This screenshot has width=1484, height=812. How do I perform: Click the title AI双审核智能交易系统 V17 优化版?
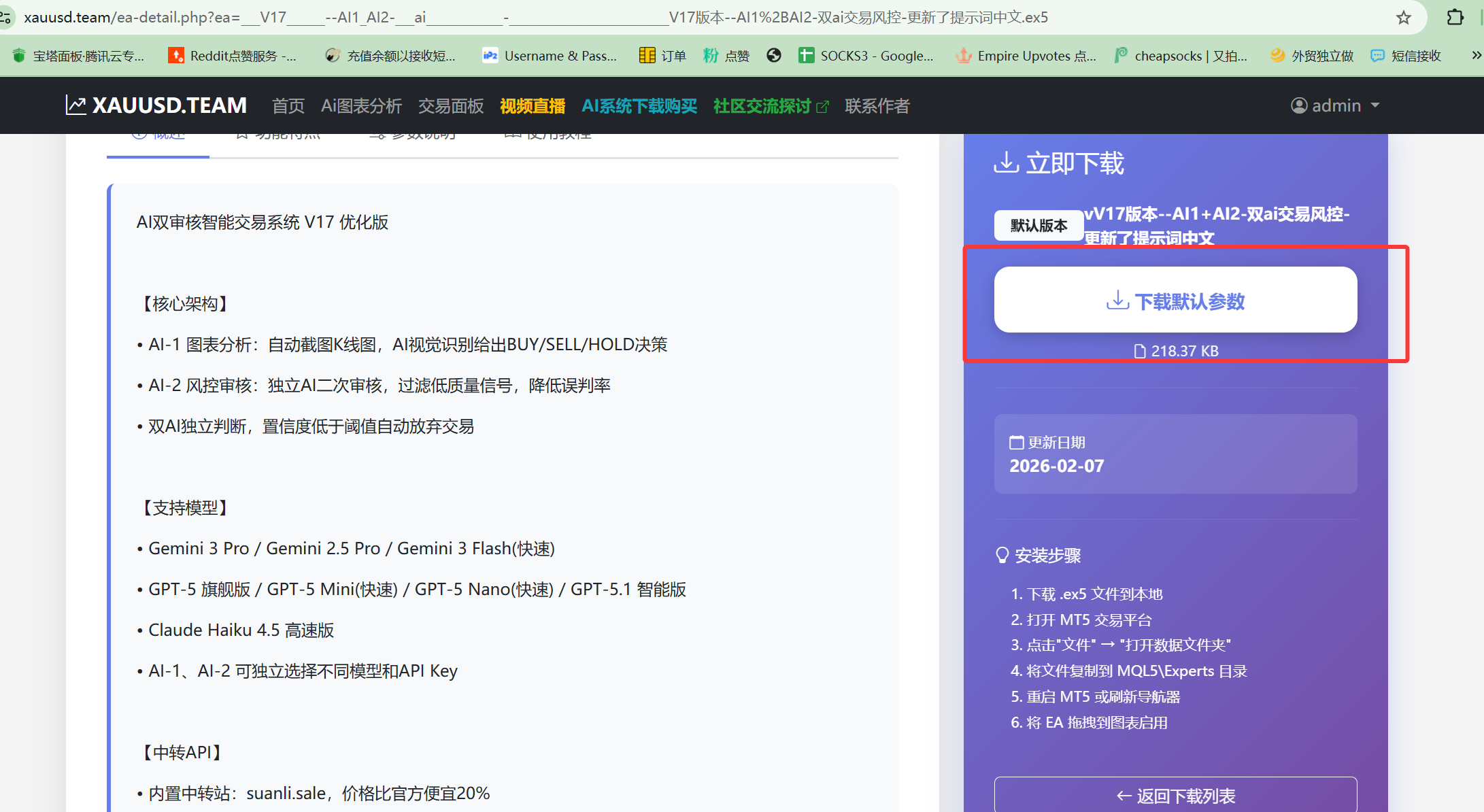click(263, 222)
